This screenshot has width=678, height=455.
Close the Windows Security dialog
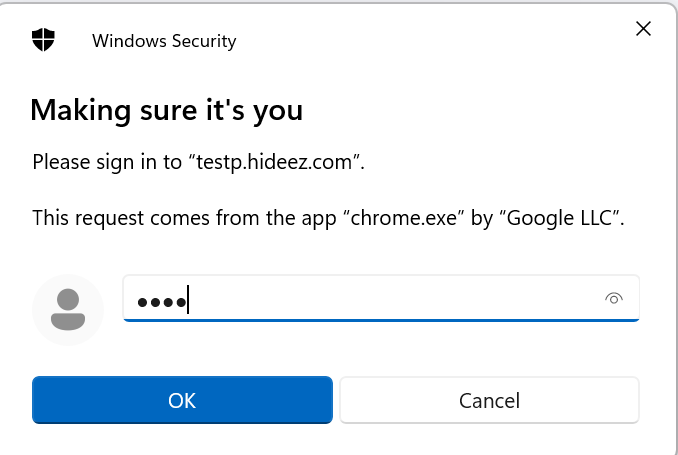pos(644,29)
